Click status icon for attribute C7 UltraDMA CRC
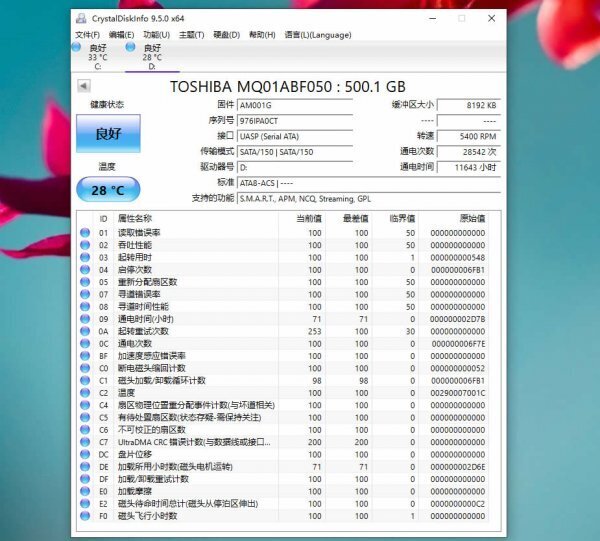This screenshot has height=541, width=600. pyautogui.click(x=85, y=442)
